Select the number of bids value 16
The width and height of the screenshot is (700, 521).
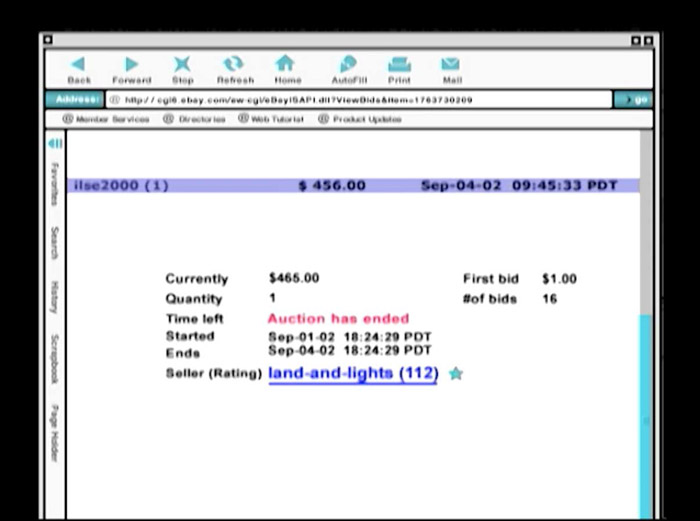click(550, 298)
